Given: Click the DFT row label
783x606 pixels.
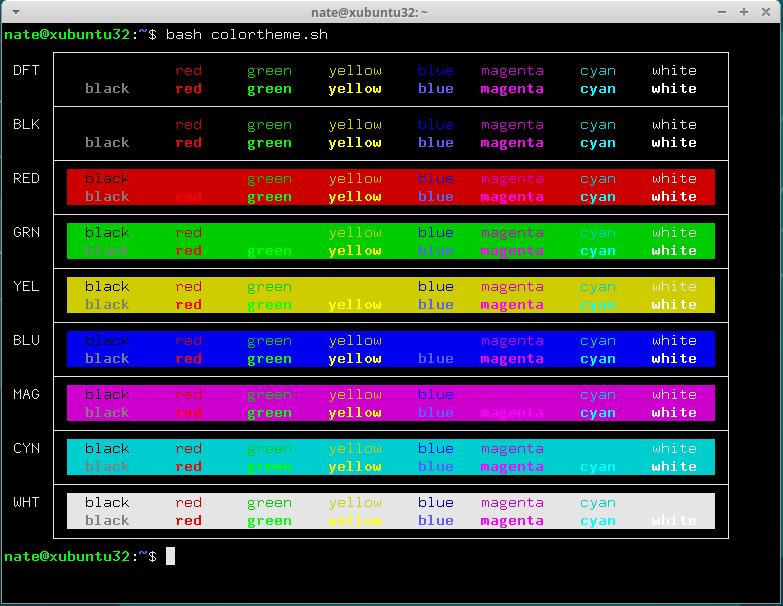Looking at the screenshot, I should pyautogui.click(x=26, y=71).
